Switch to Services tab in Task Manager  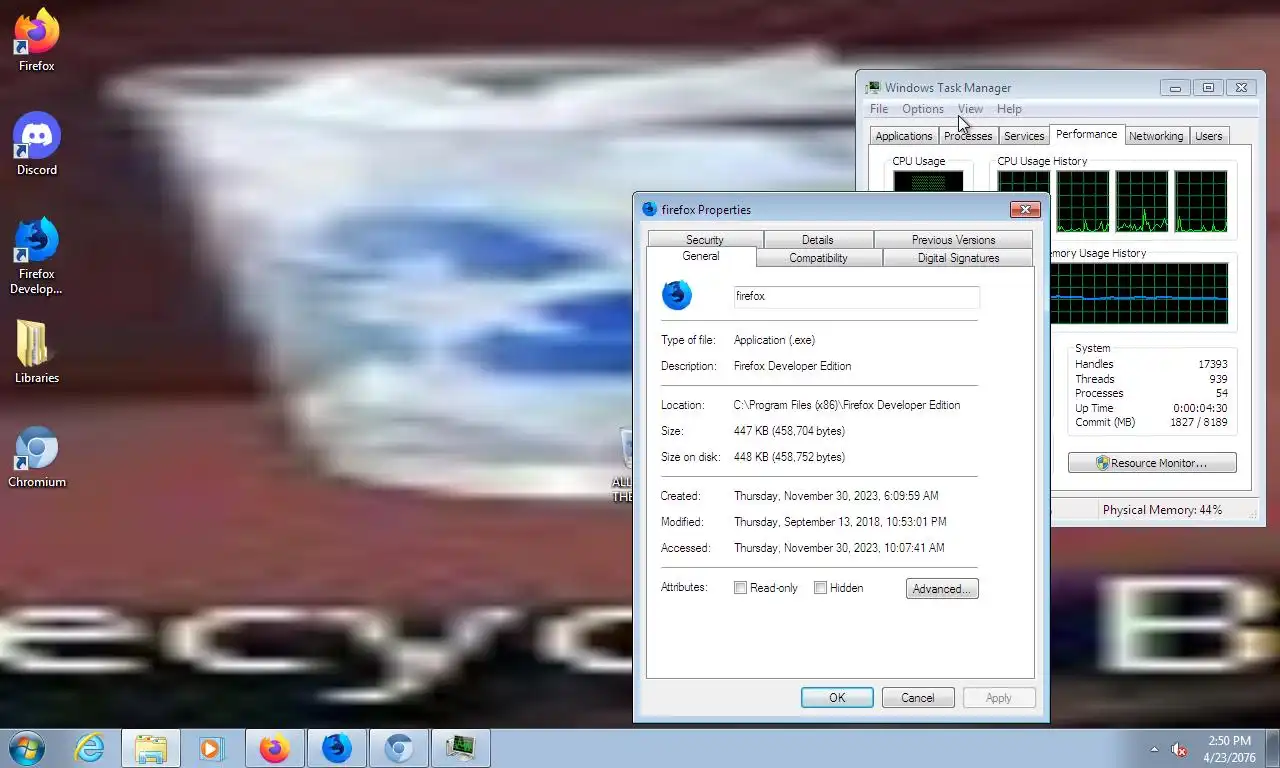[x=1024, y=136]
